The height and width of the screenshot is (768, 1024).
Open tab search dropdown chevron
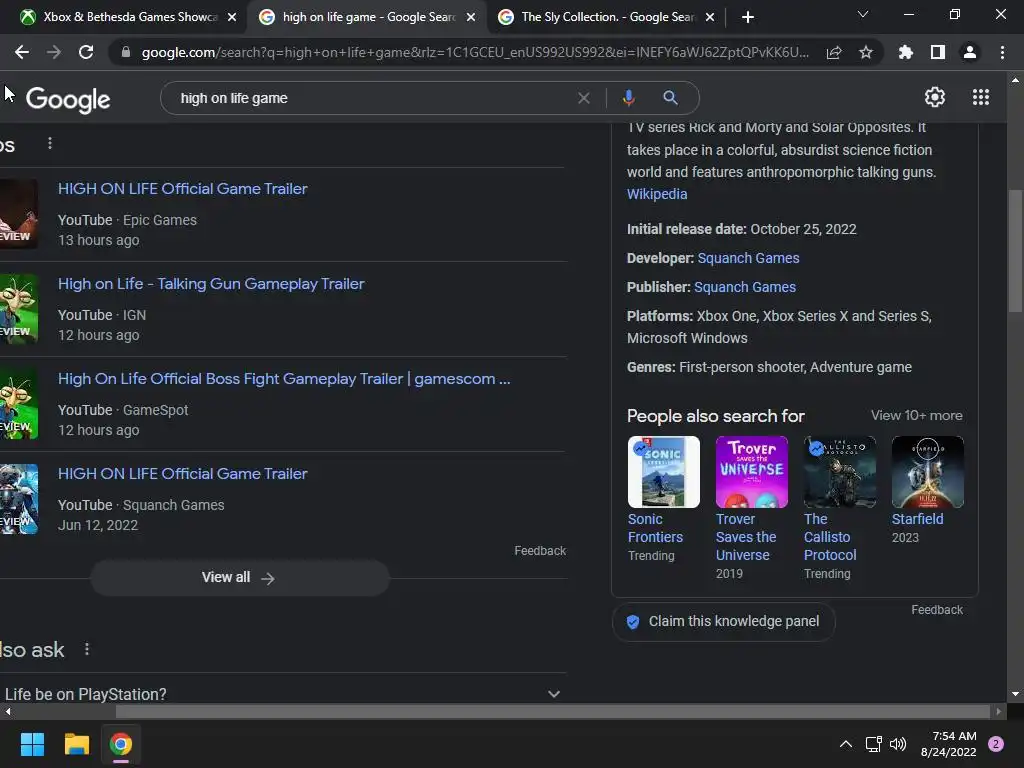(x=863, y=14)
